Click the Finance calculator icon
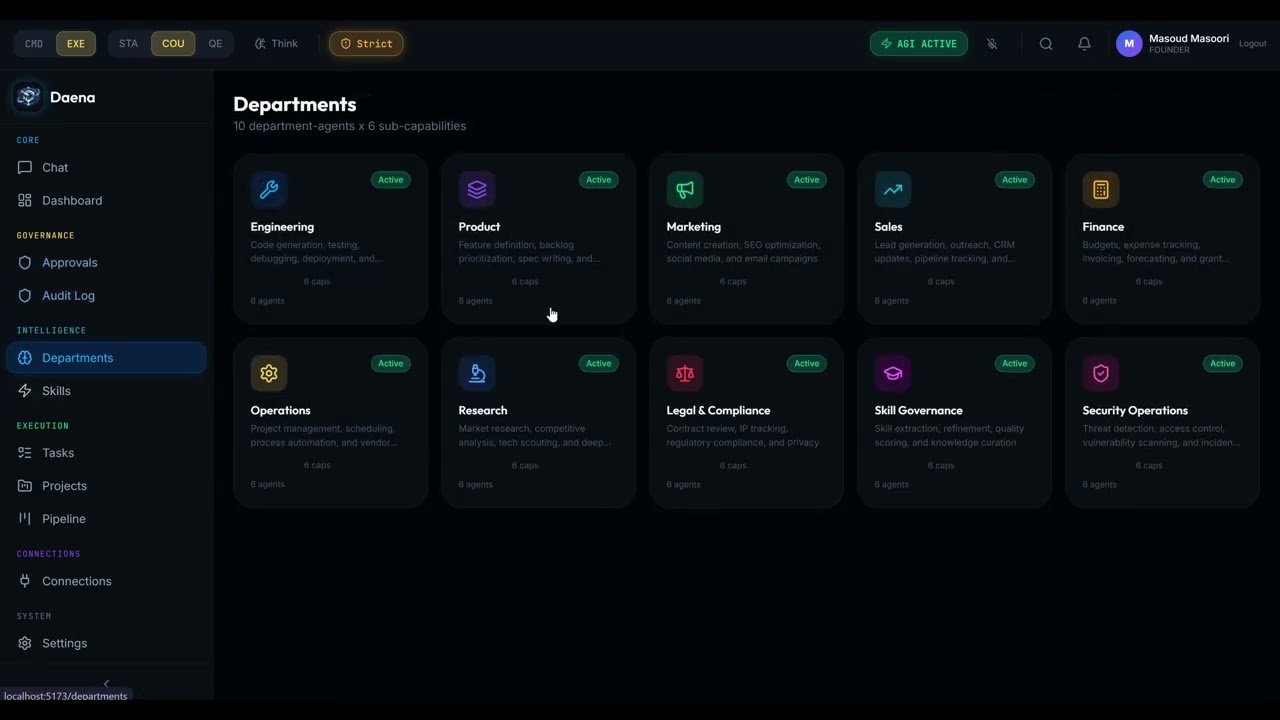This screenshot has width=1280, height=720. (x=1101, y=189)
